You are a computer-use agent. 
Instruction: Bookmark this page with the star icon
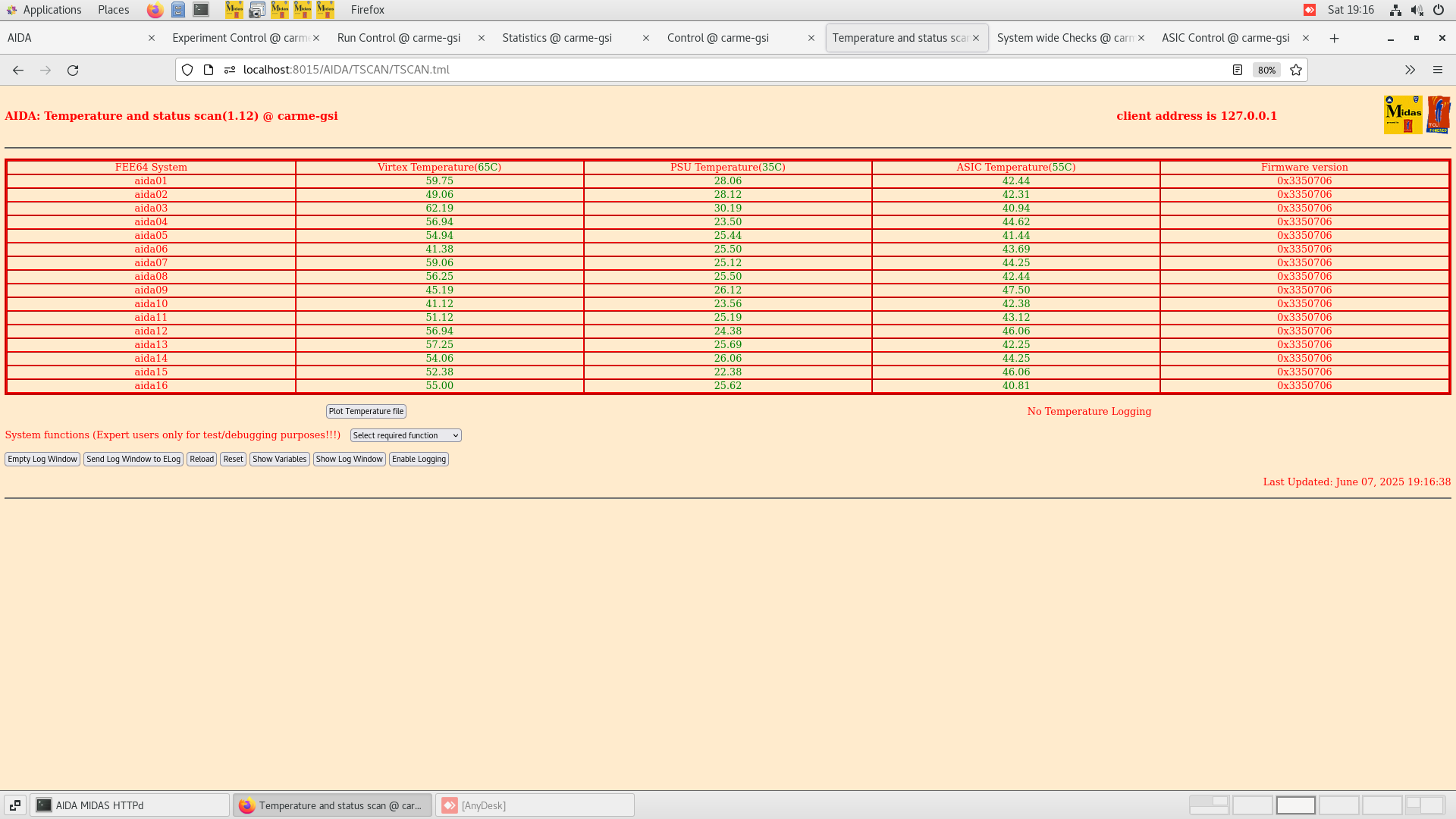tap(1296, 70)
